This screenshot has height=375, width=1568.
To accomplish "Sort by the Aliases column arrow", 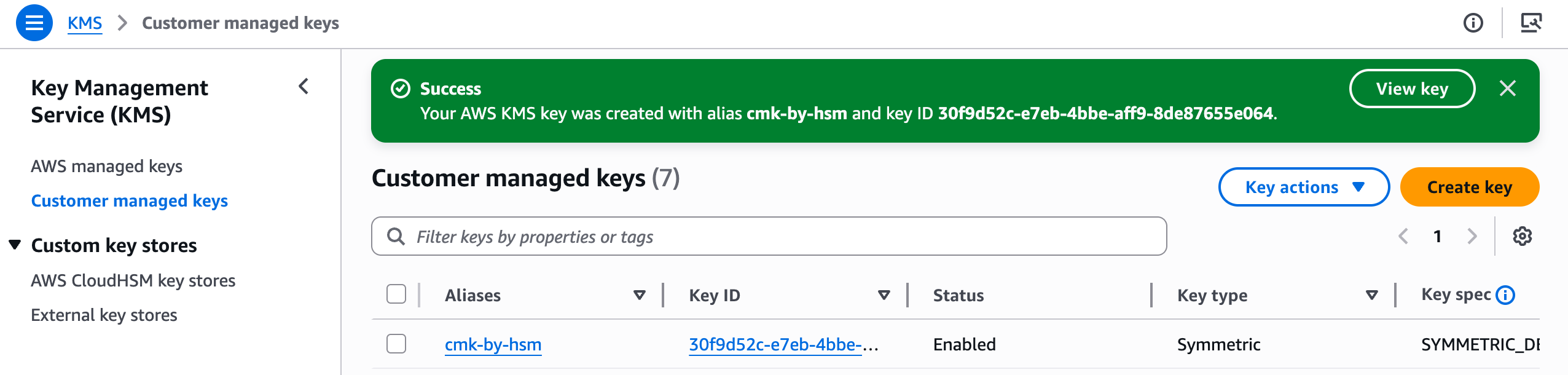I will pos(639,295).
